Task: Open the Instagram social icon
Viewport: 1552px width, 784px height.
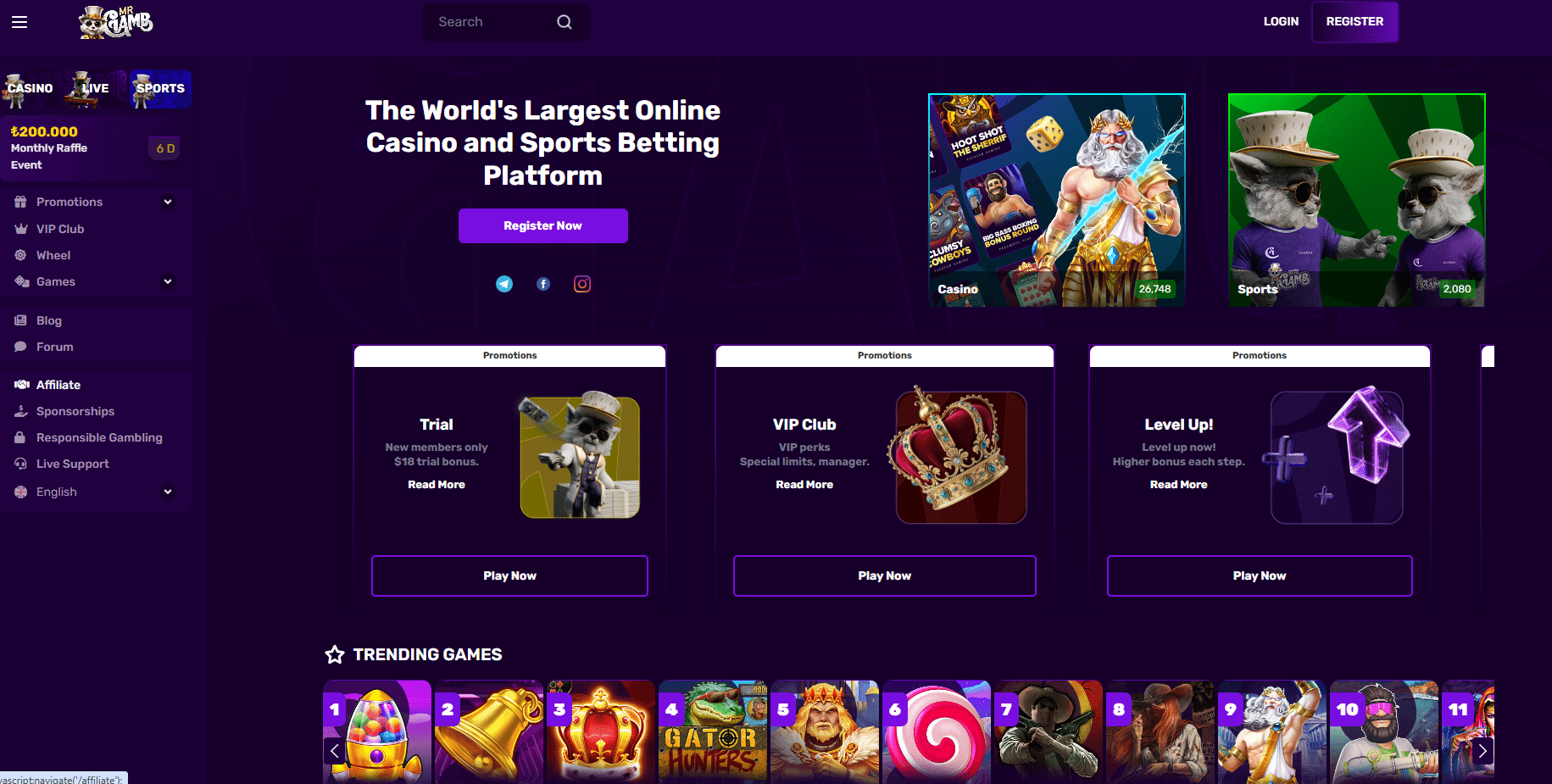Action: coord(582,284)
